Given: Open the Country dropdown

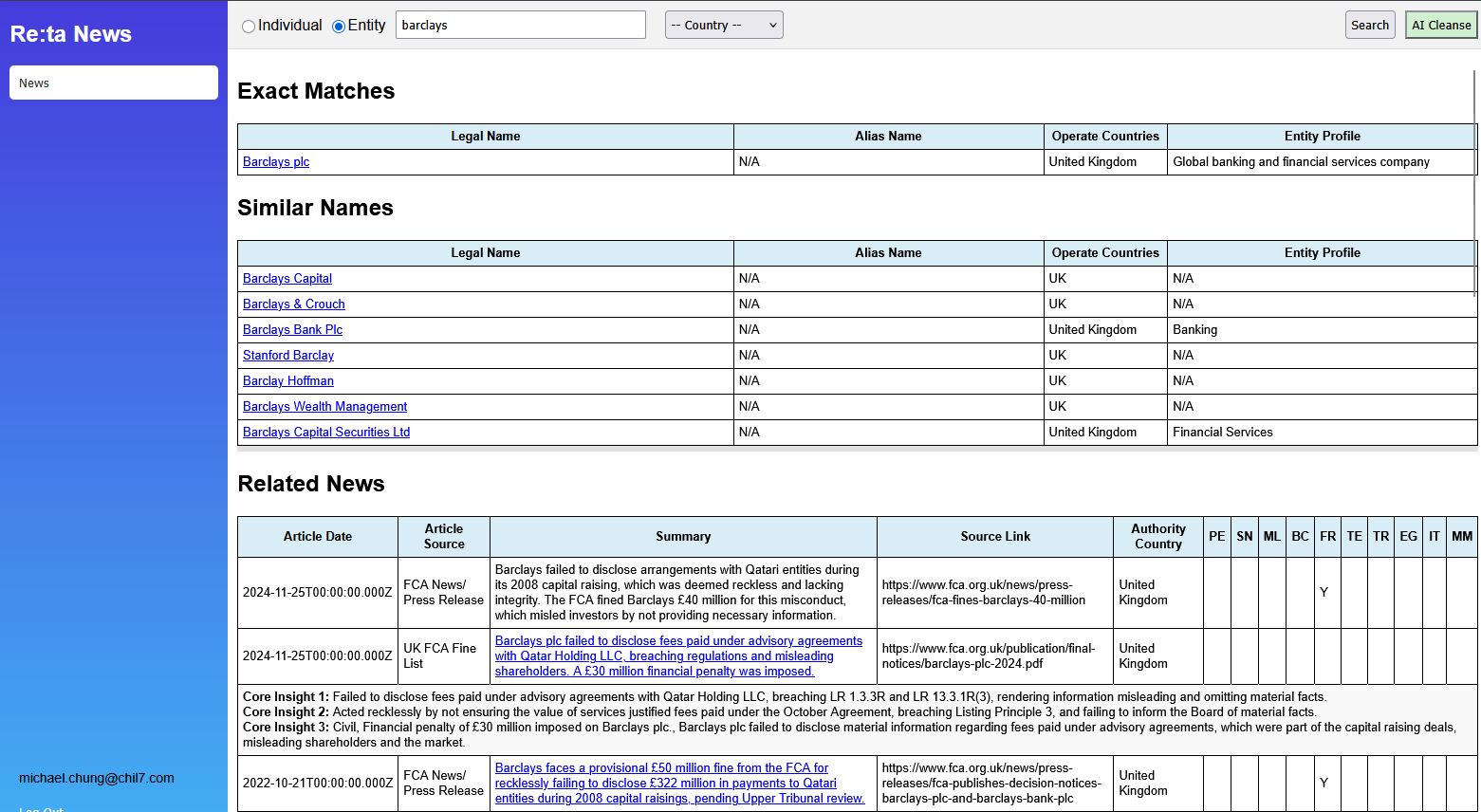Looking at the screenshot, I should (x=724, y=25).
